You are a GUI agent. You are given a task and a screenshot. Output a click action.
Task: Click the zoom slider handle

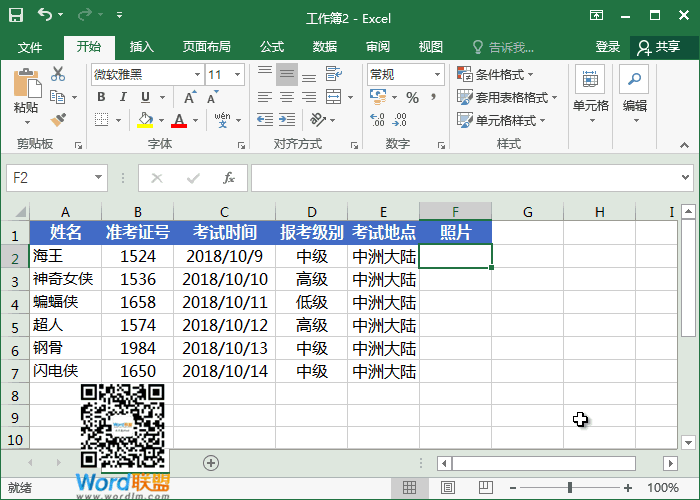pyautogui.click(x=570, y=488)
